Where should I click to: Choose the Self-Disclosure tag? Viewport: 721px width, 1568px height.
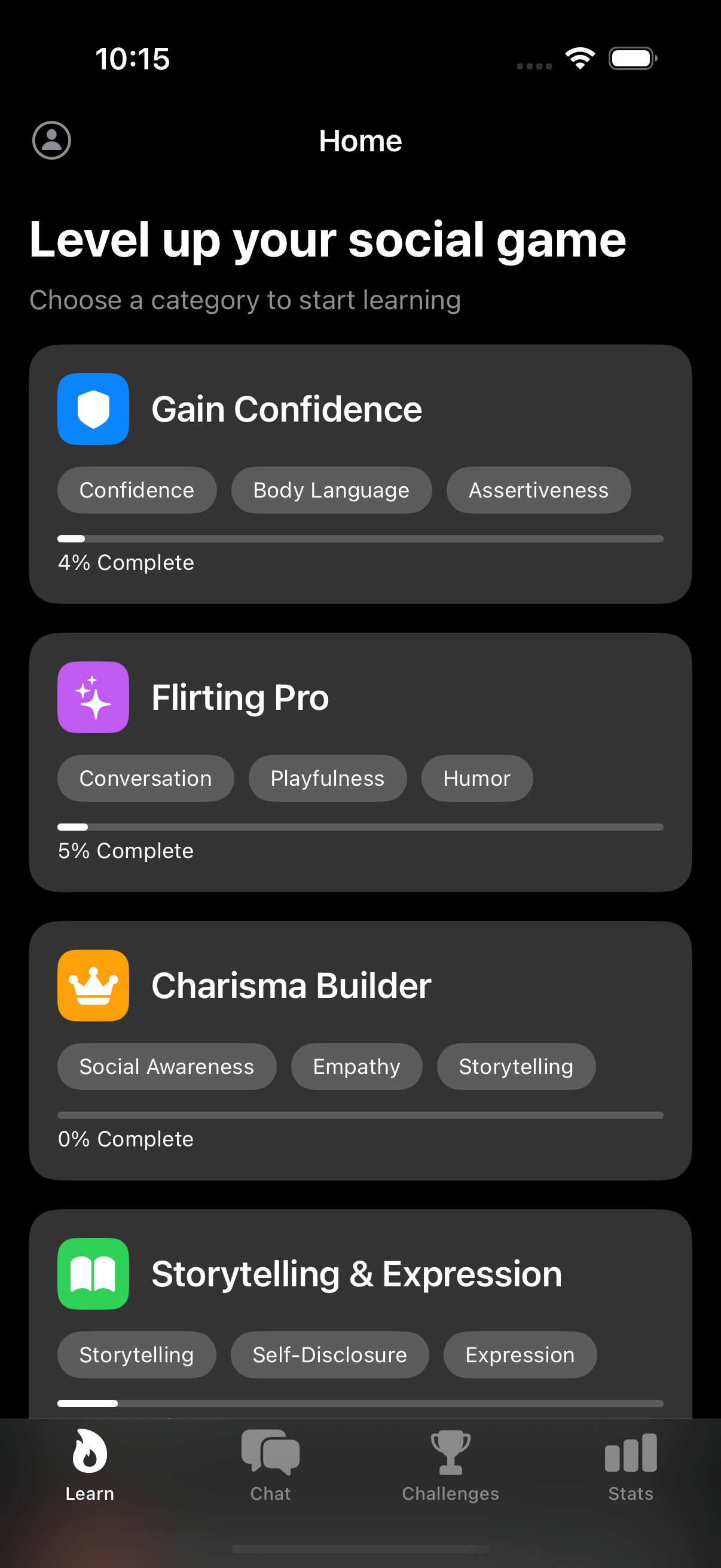coord(330,1355)
